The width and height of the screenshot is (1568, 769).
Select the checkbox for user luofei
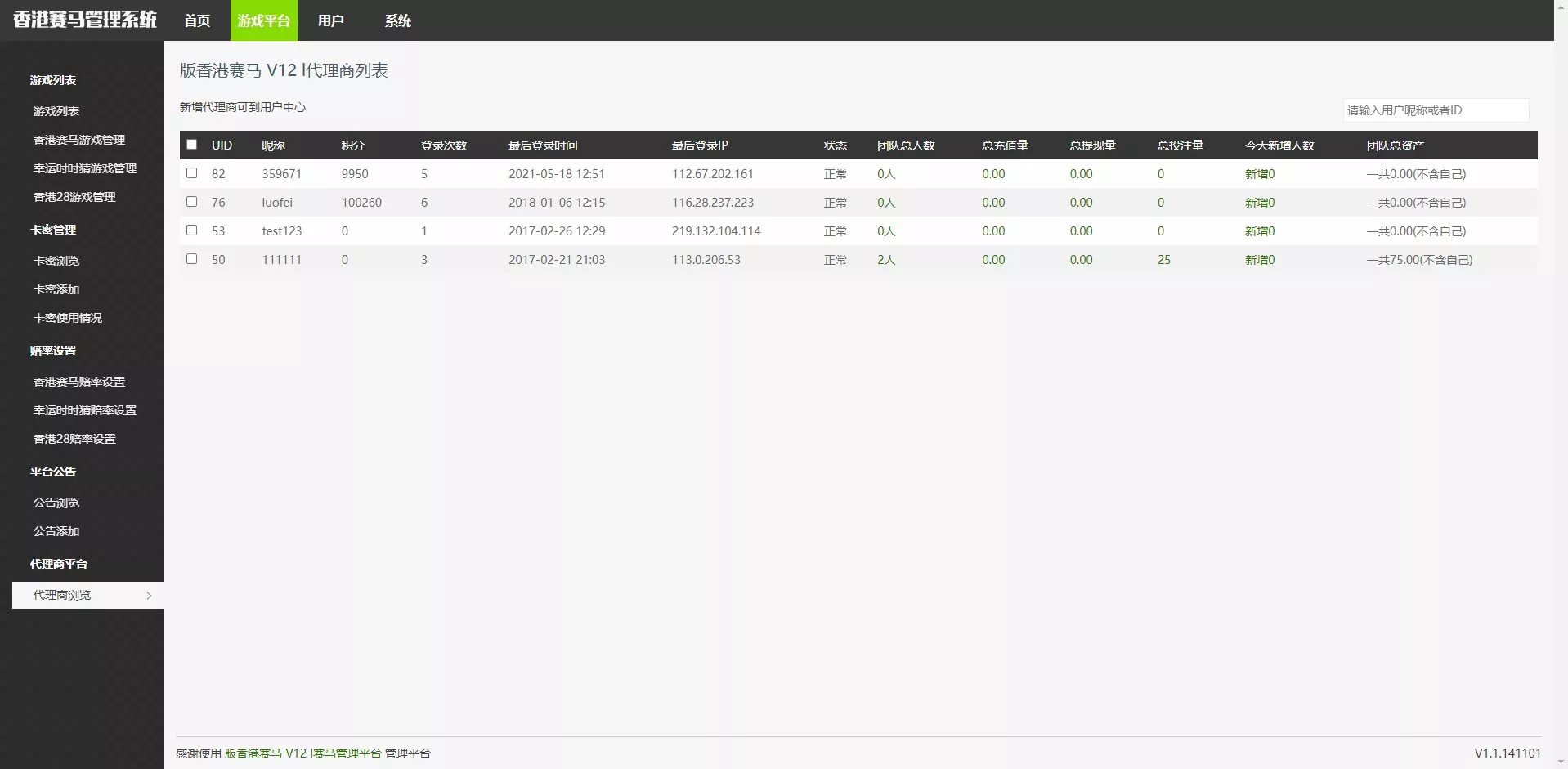[x=192, y=202]
